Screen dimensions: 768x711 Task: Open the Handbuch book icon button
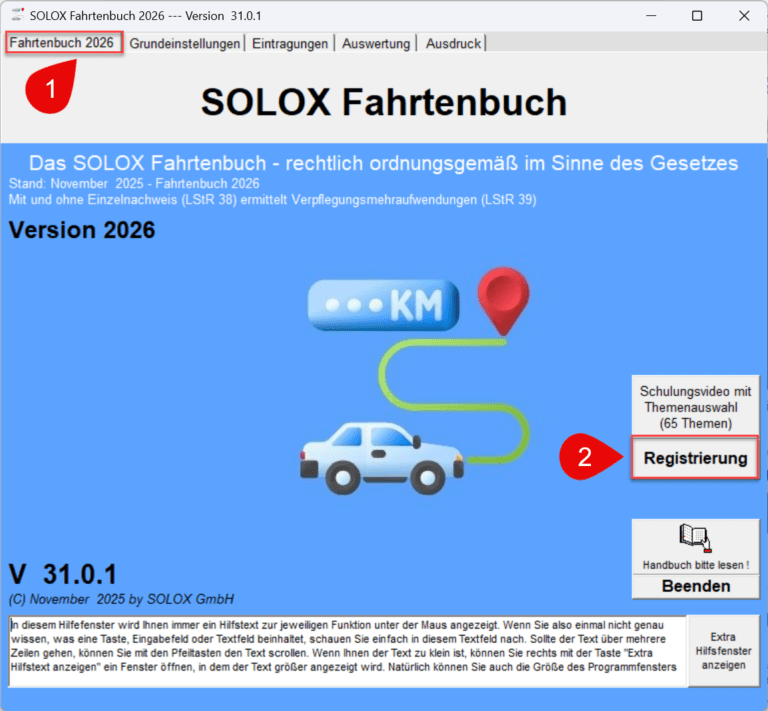pyautogui.click(x=694, y=545)
